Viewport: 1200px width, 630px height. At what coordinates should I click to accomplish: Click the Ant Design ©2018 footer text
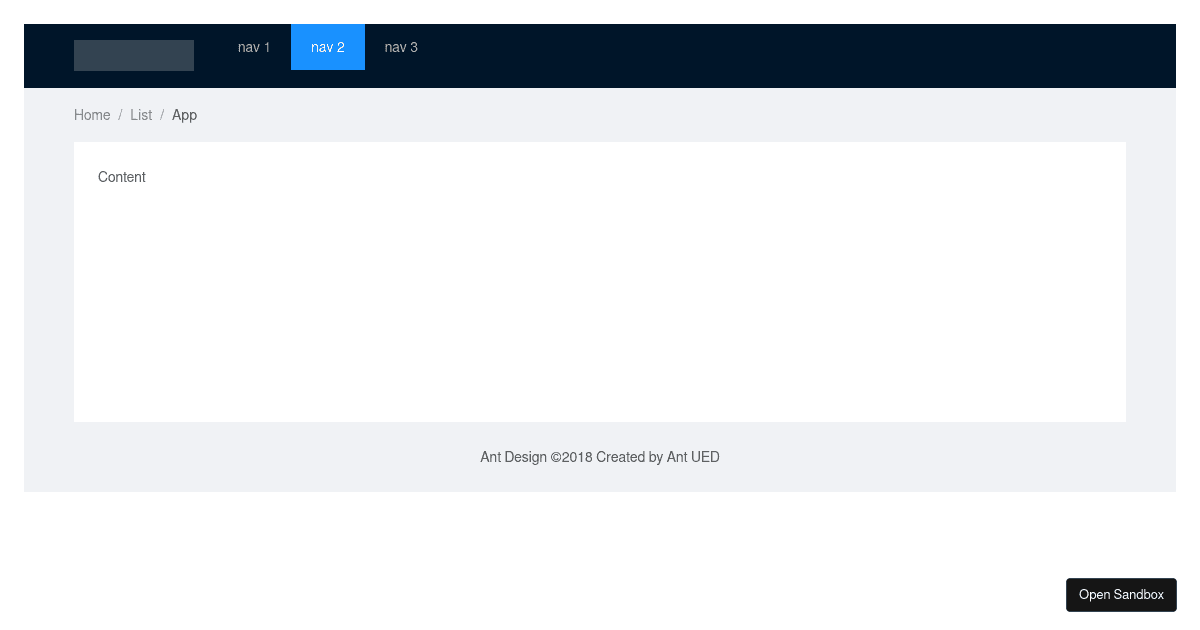click(x=600, y=457)
